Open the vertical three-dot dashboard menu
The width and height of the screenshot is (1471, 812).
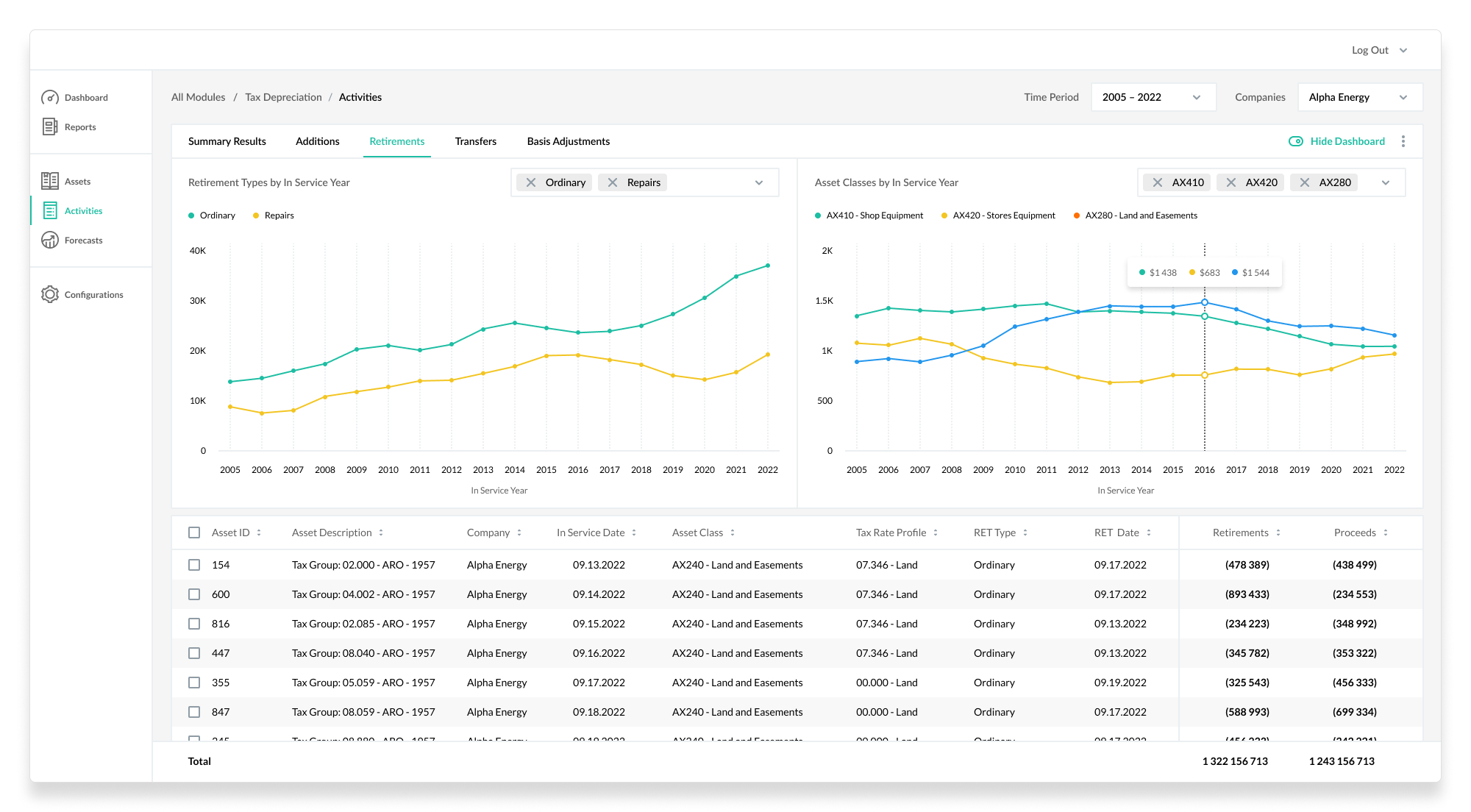[1403, 141]
